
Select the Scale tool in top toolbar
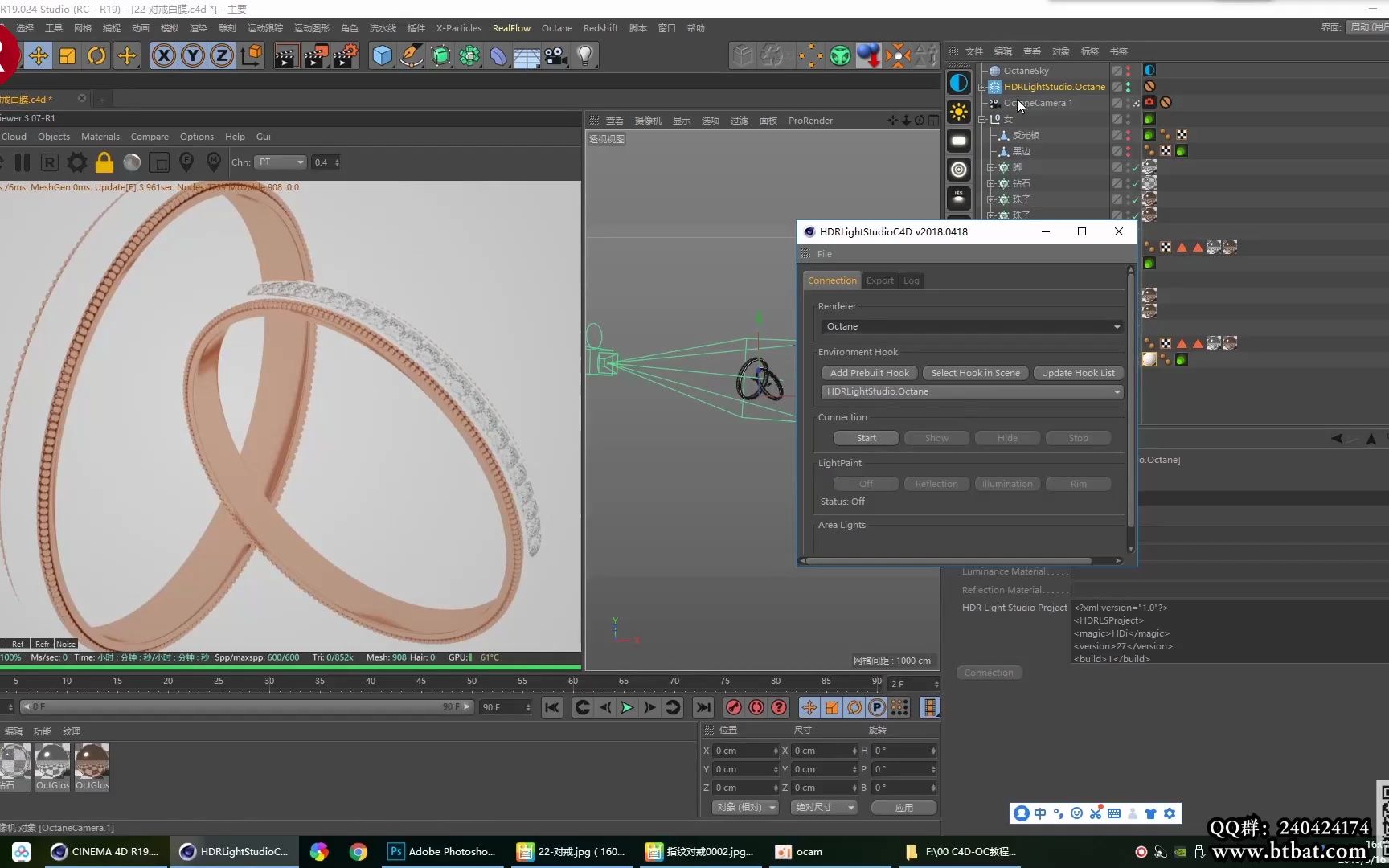click(x=68, y=55)
